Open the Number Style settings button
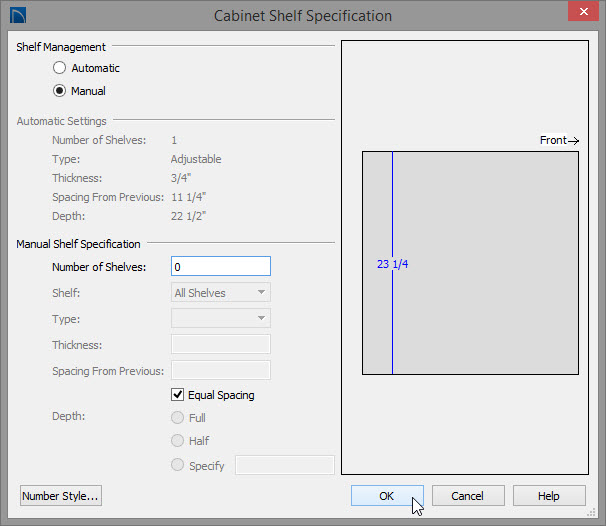This screenshot has width=606, height=526. (x=61, y=496)
